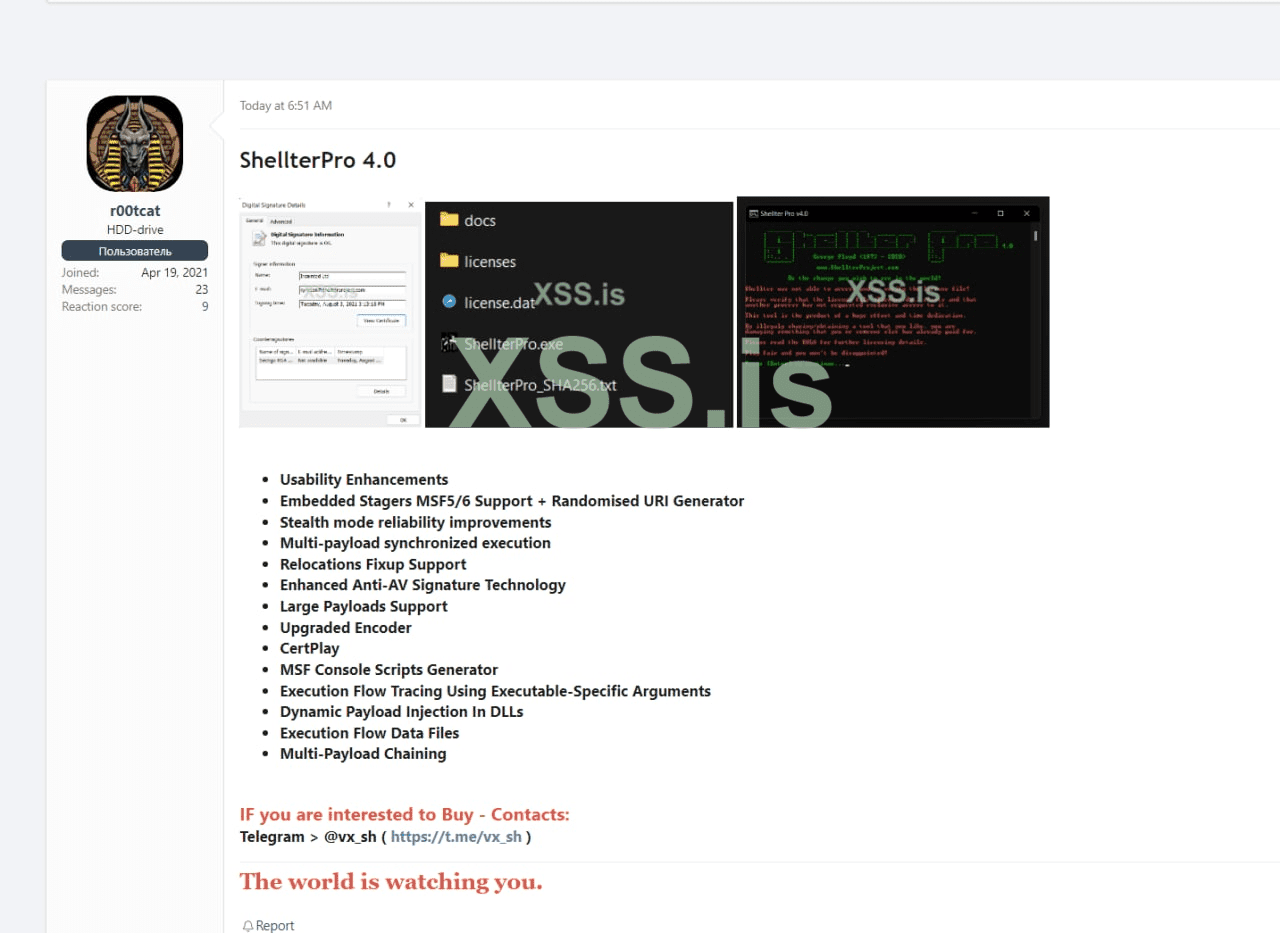This screenshot has height=933, width=1280.
Task: Click the Execution Flow Tracing bullet
Action: tap(496, 691)
